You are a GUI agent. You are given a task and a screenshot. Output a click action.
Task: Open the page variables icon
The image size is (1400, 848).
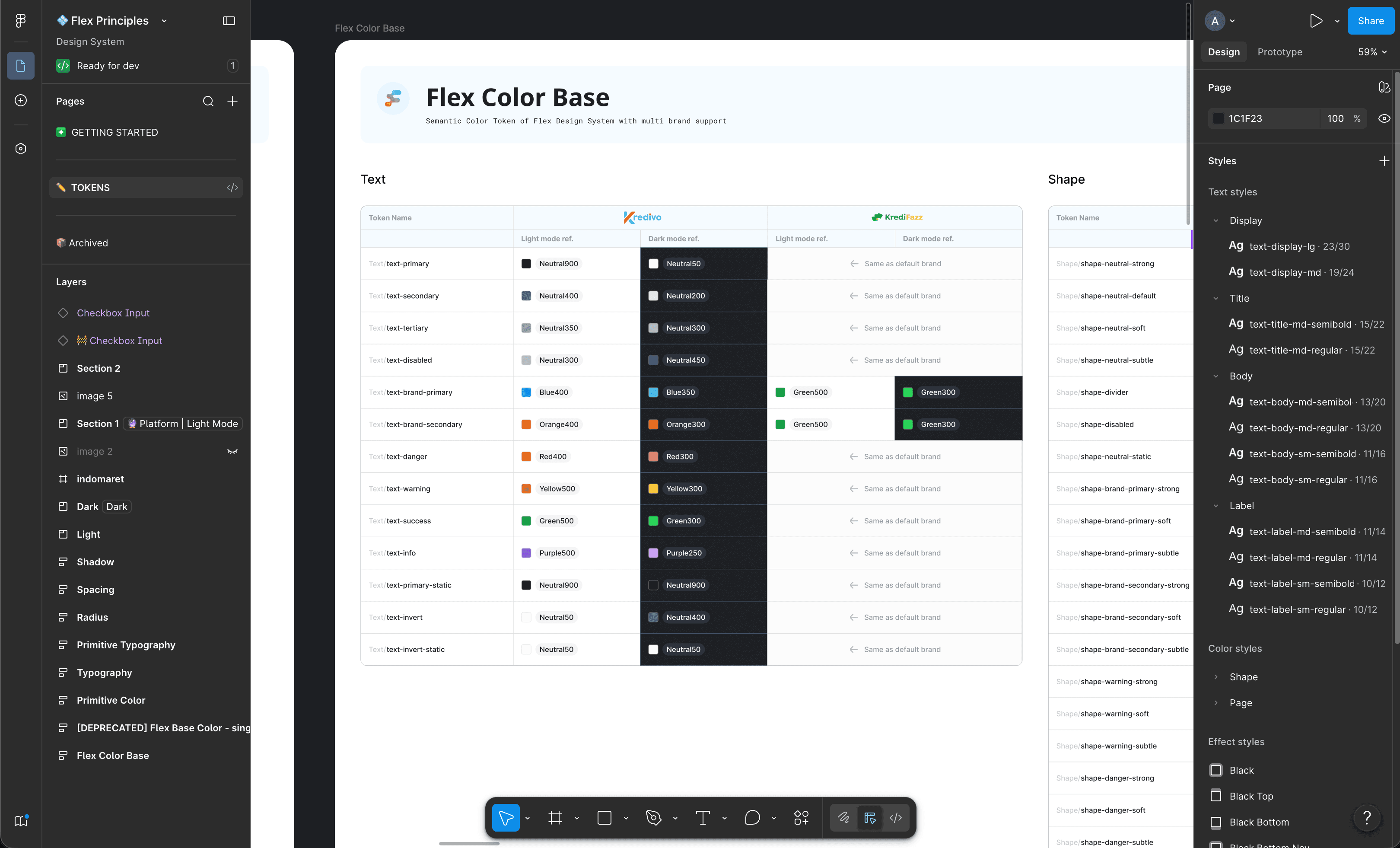tap(1384, 88)
